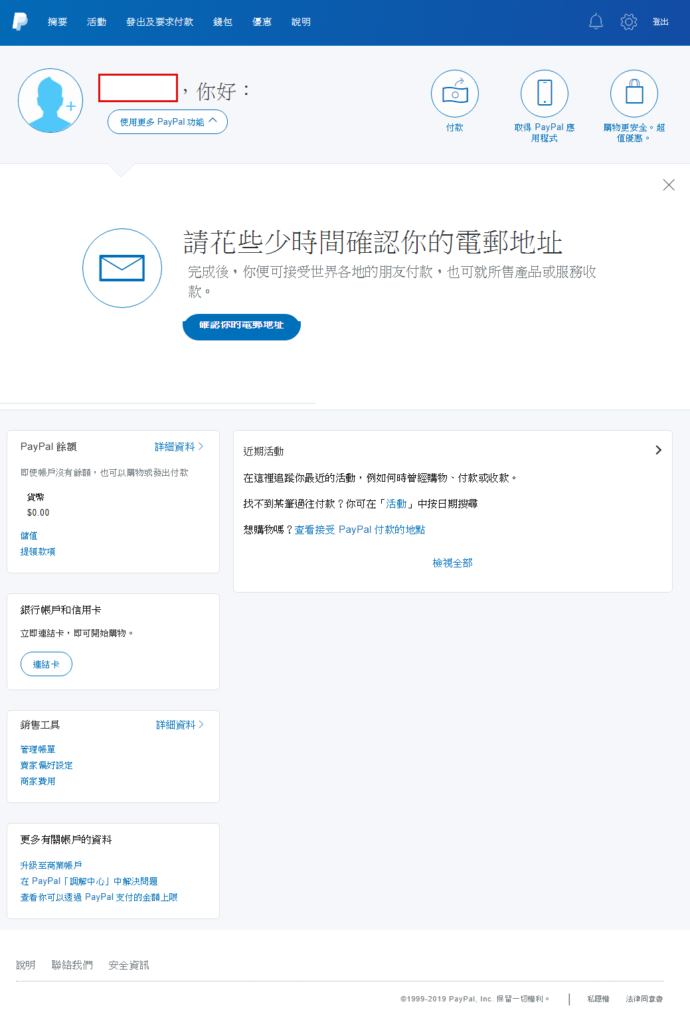690x1024 pixels.
Task: Click the 請花些少時間確認你的電郵地址 heading
Action: pos(373,242)
